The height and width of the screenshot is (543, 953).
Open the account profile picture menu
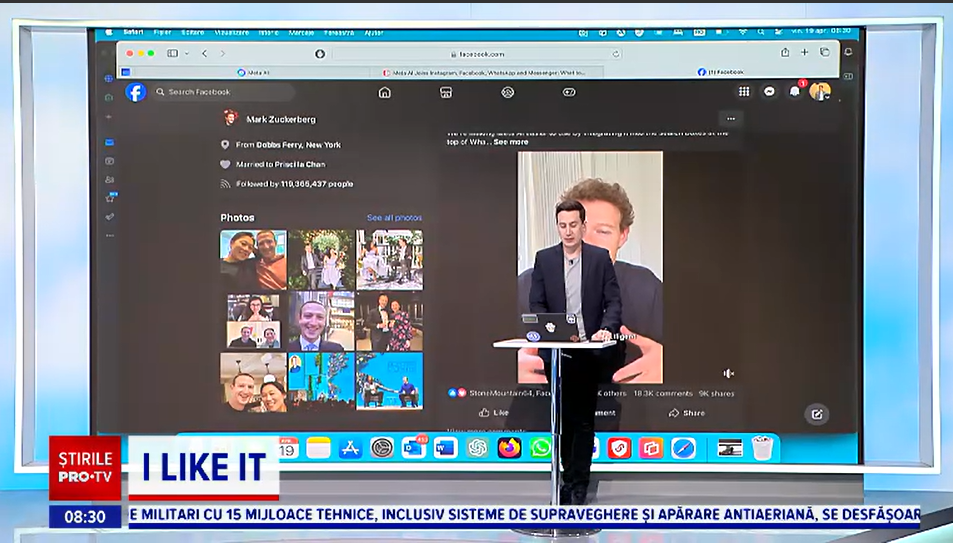coord(820,91)
